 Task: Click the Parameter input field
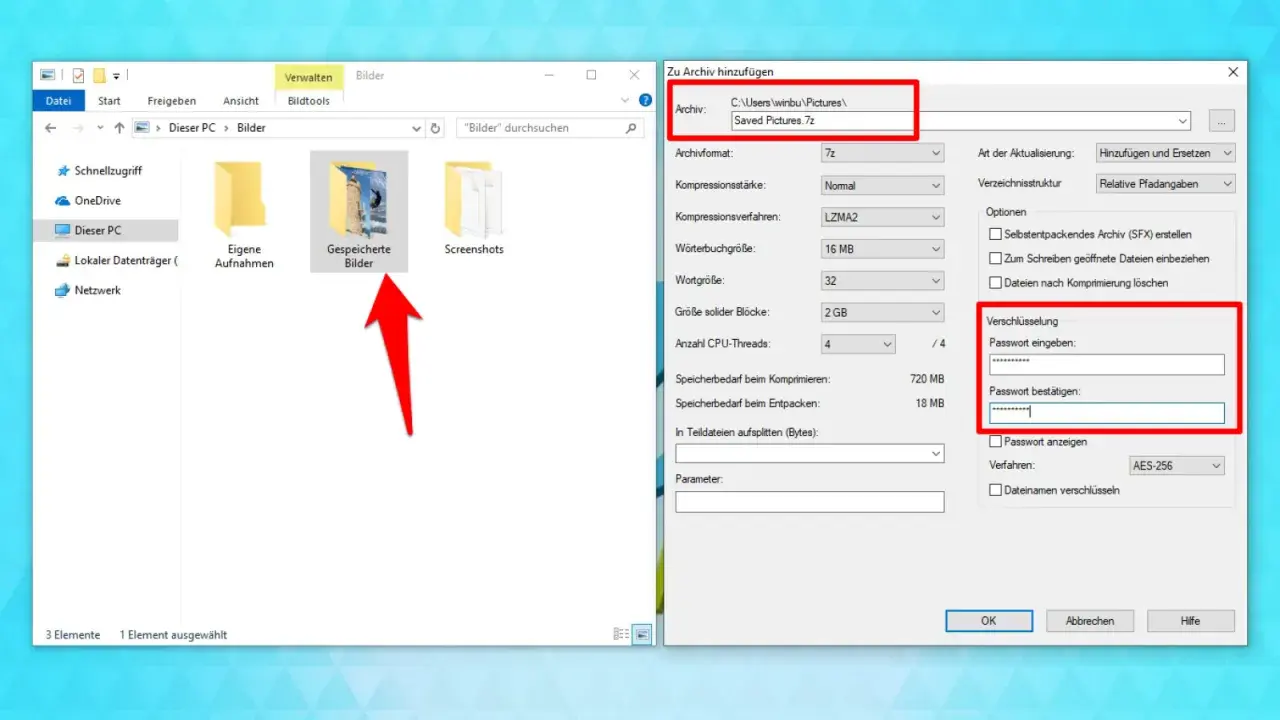[810, 501]
